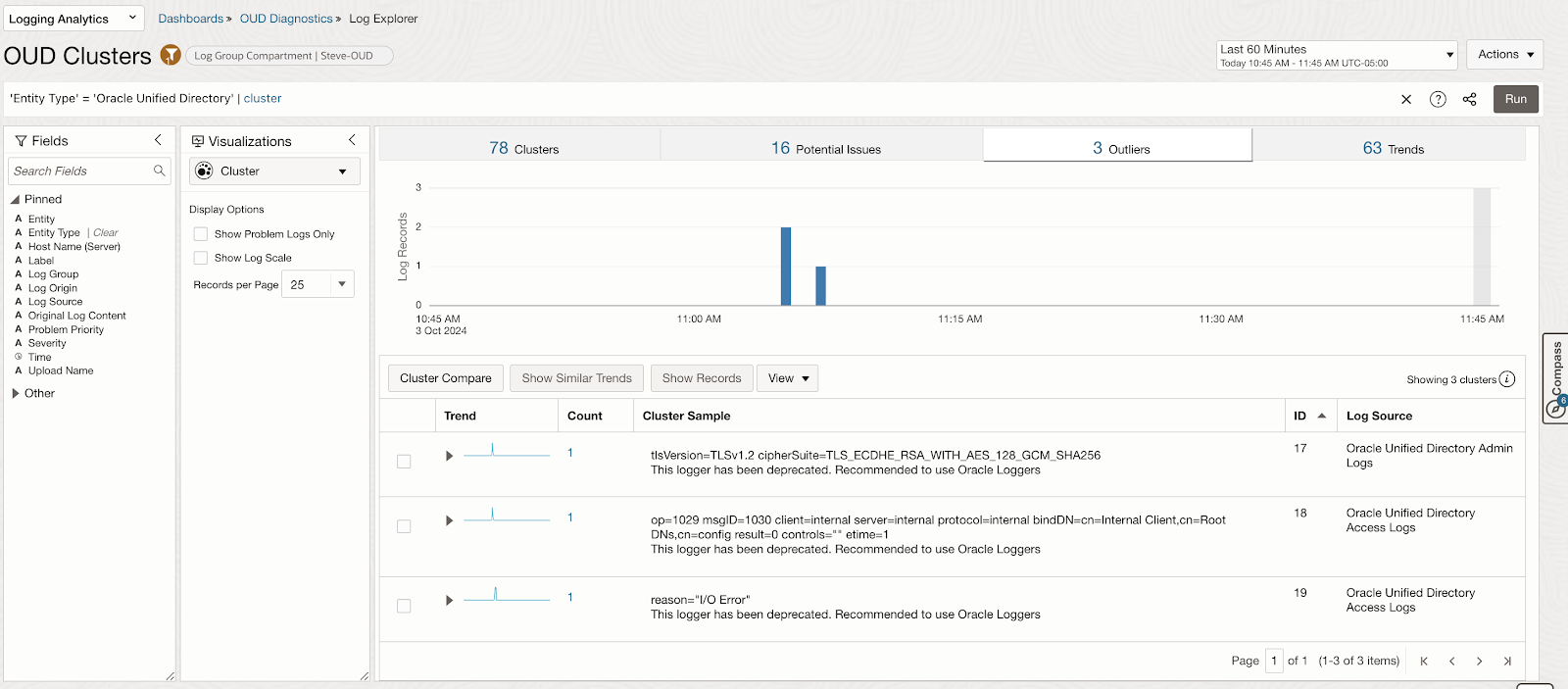The image size is (1568, 689).
Task: Click the share query icon
Action: pos(1469,99)
